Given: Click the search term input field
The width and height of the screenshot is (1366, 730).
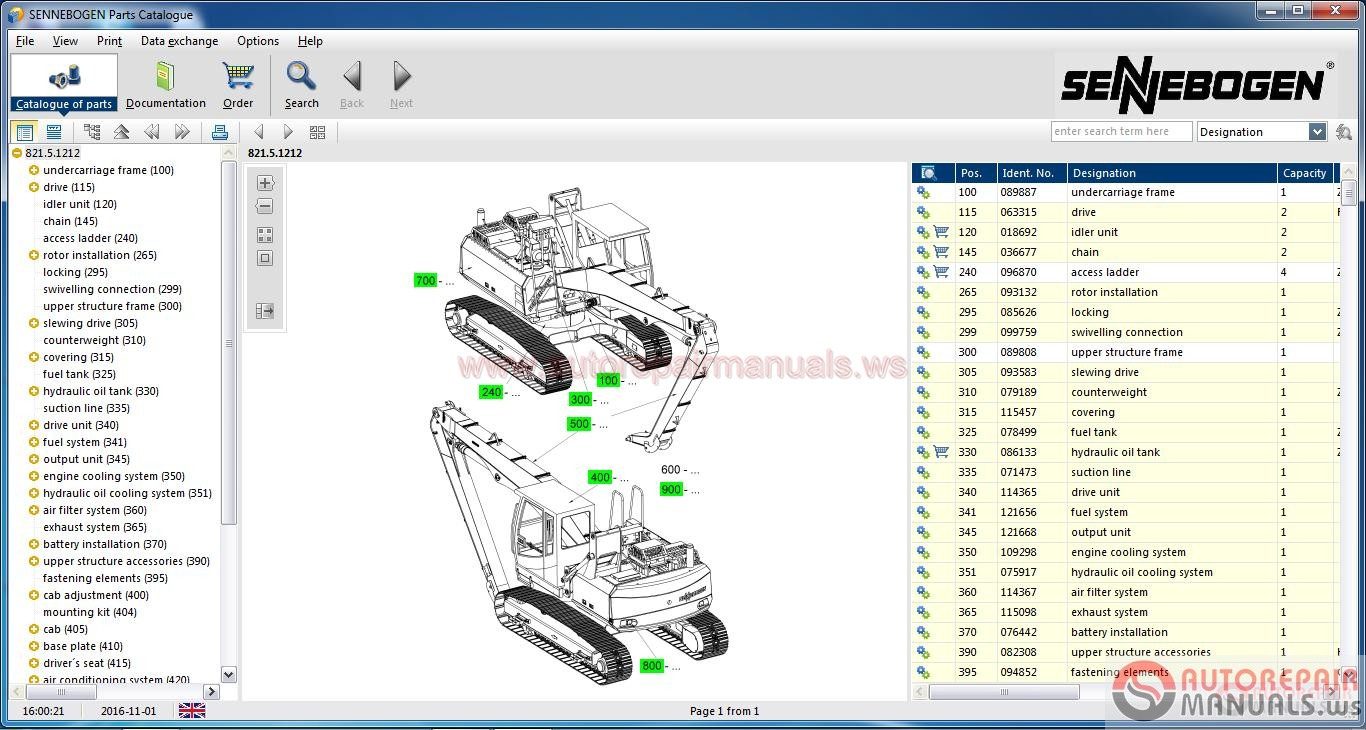Looking at the screenshot, I should (x=1121, y=132).
